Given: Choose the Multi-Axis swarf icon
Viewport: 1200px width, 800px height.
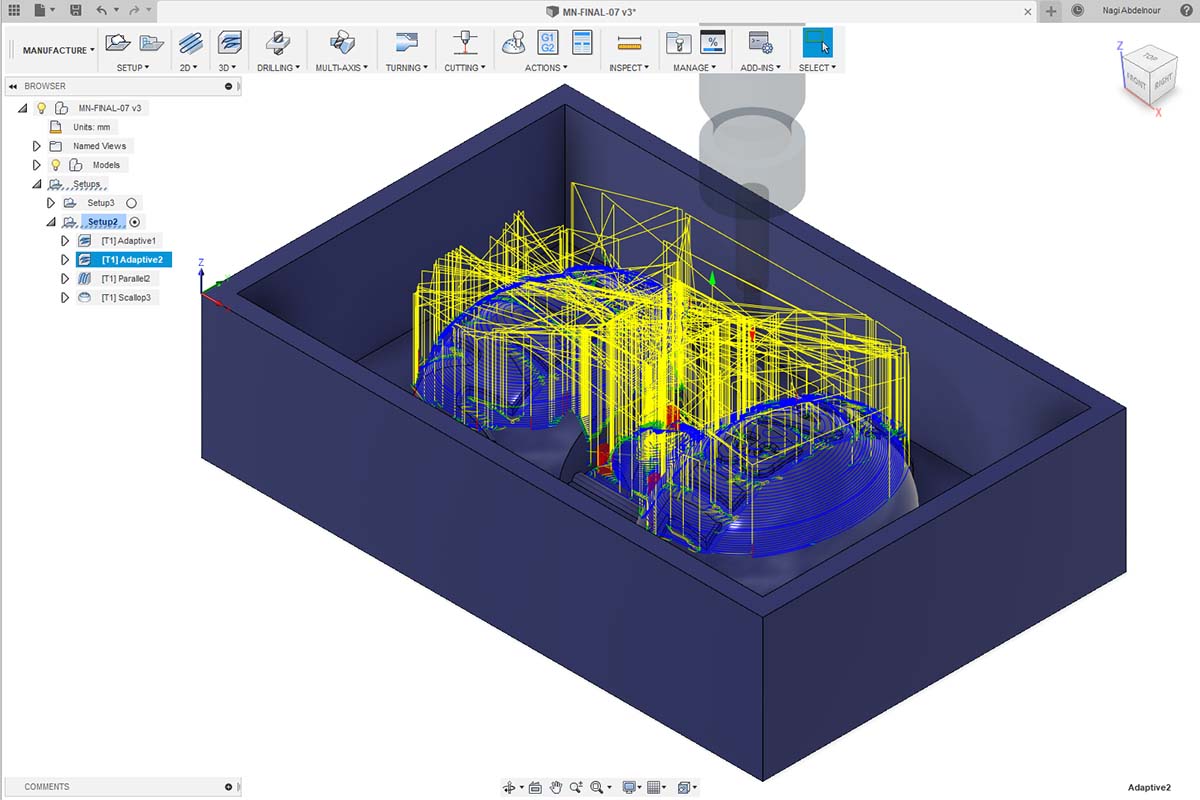Looking at the screenshot, I should (x=342, y=43).
